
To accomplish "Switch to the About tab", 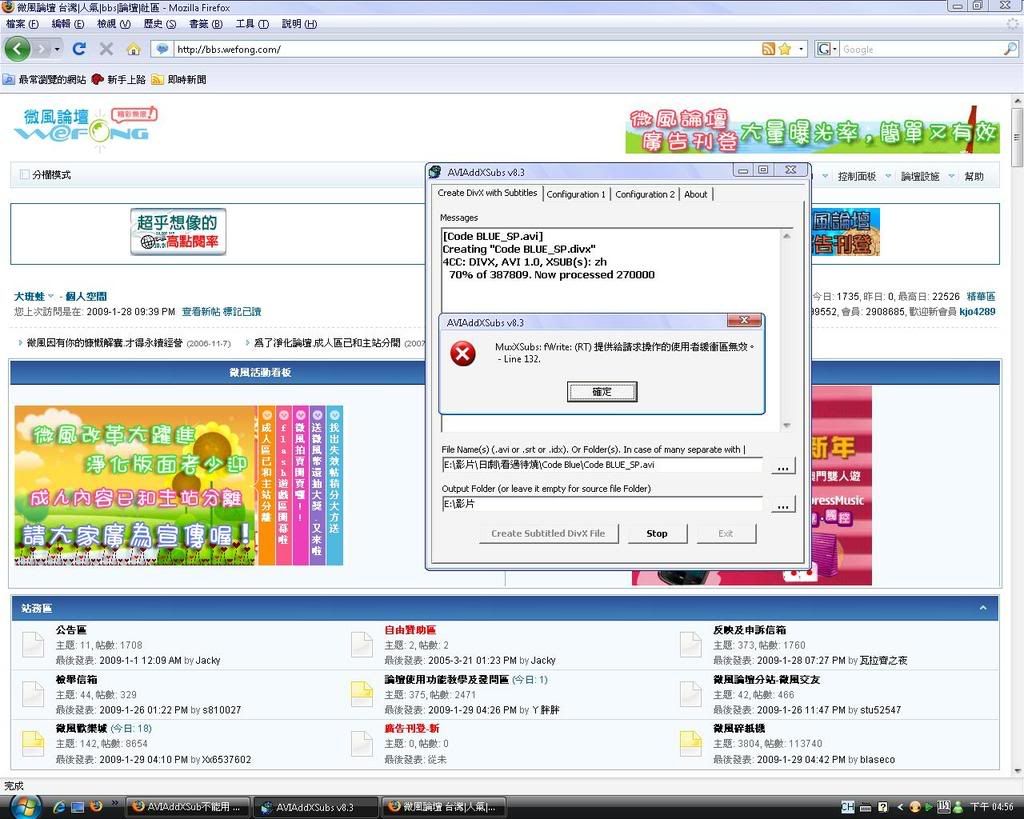I will pos(696,194).
